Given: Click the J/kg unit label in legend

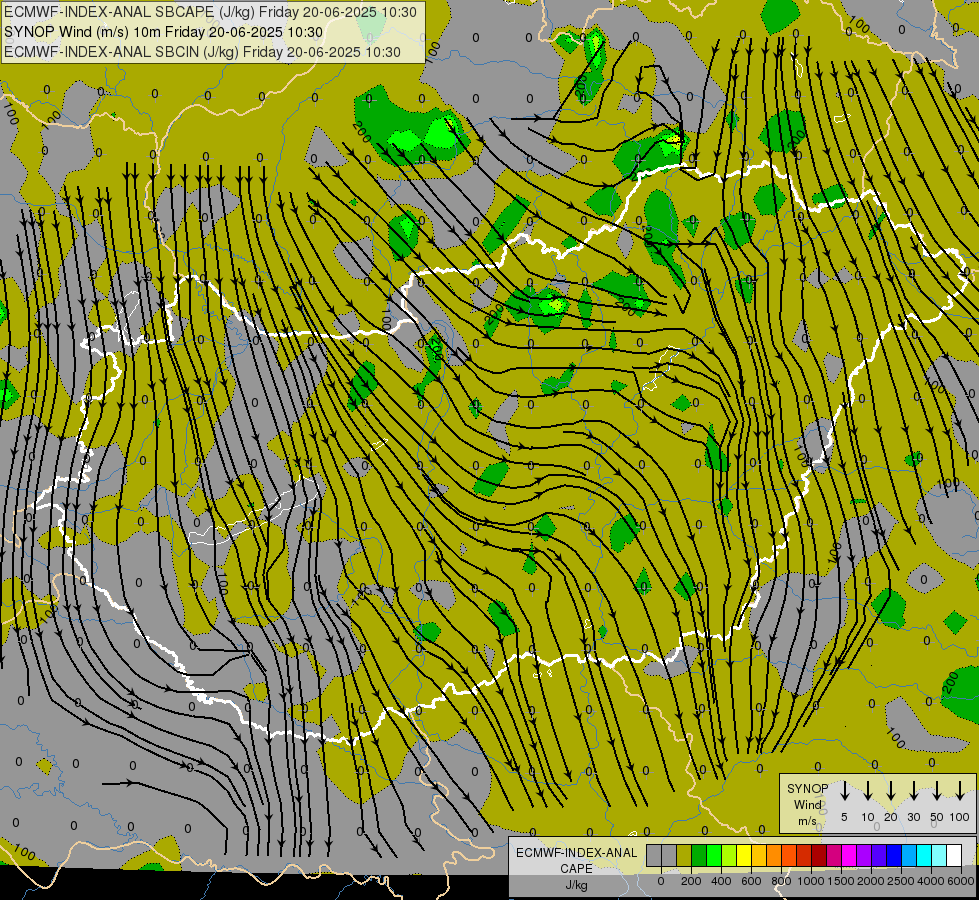Looking at the screenshot, I should pyautogui.click(x=576, y=885).
